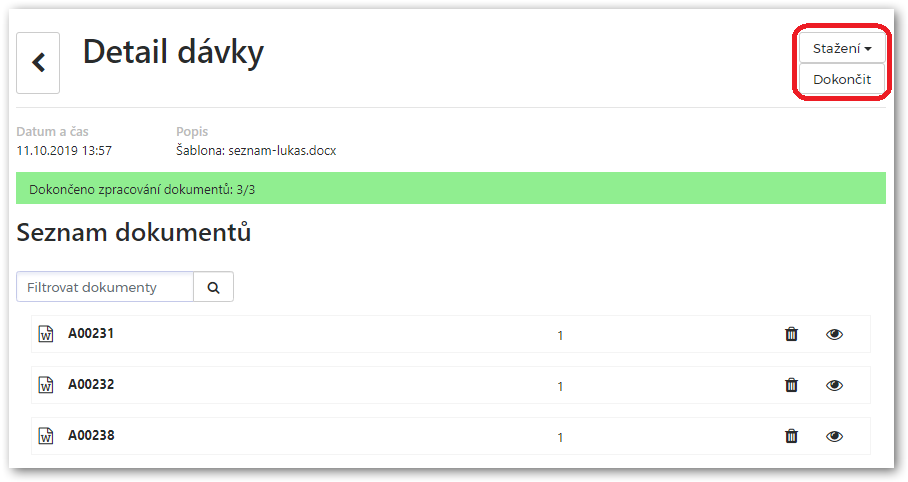
Task: Preview document A00238 with eye icon
Action: [834, 436]
